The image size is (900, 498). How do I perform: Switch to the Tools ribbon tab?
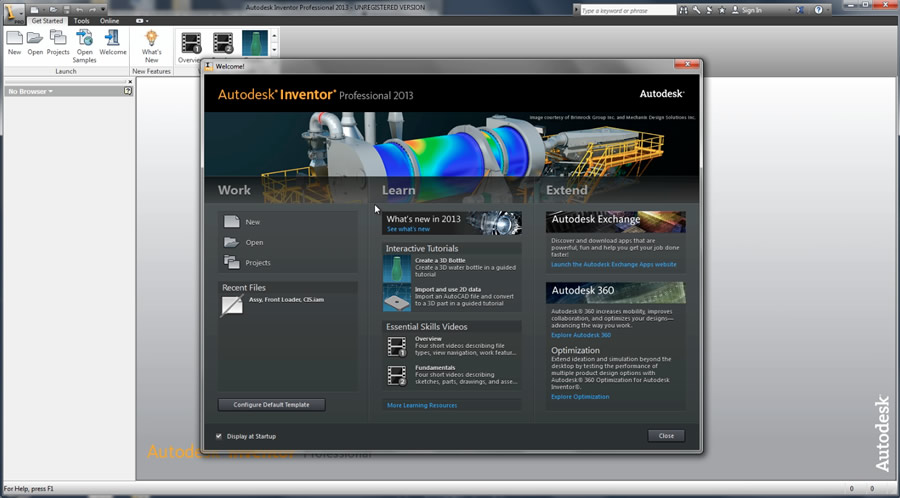(81, 21)
